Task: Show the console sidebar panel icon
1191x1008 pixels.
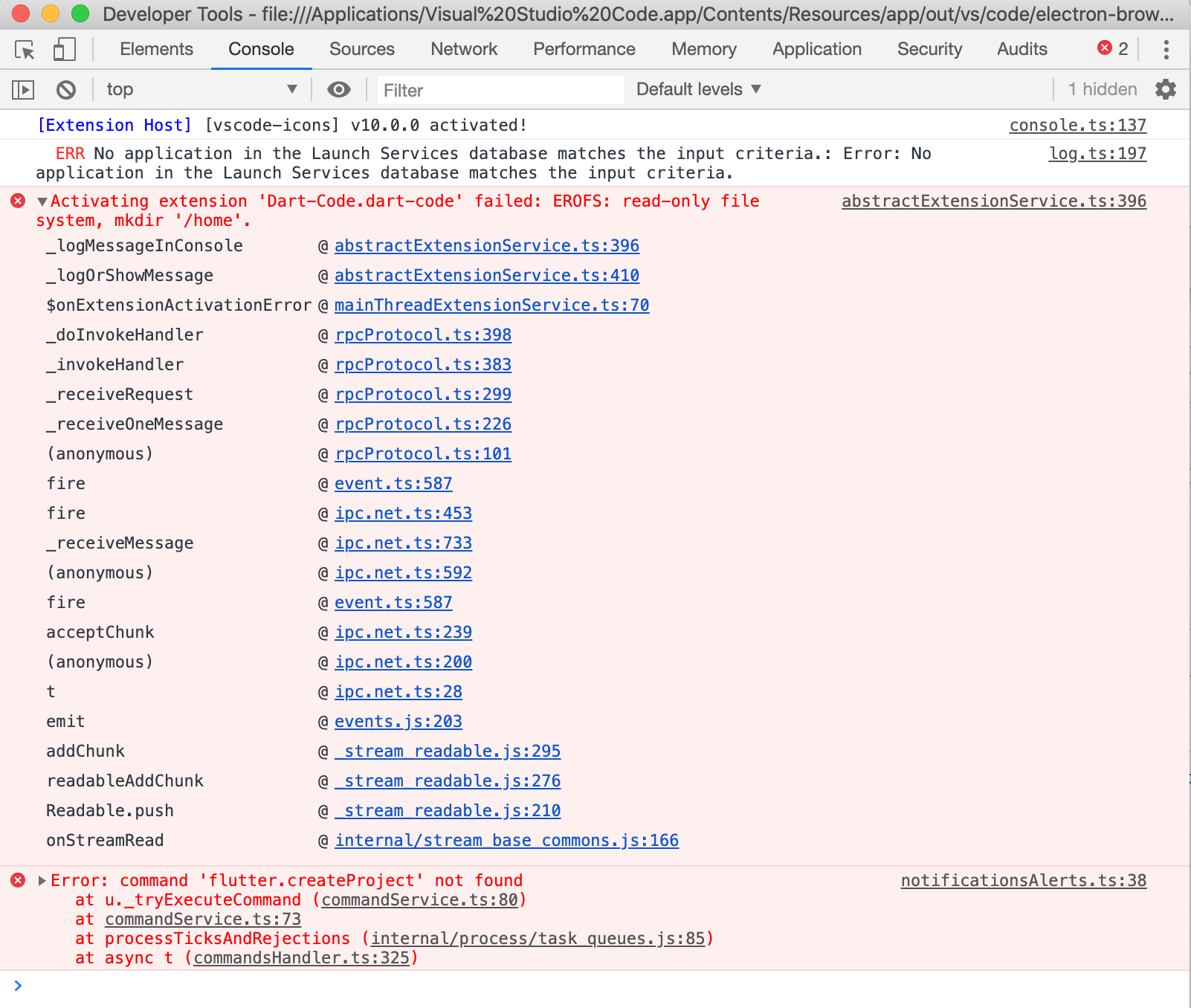Action: point(23,90)
